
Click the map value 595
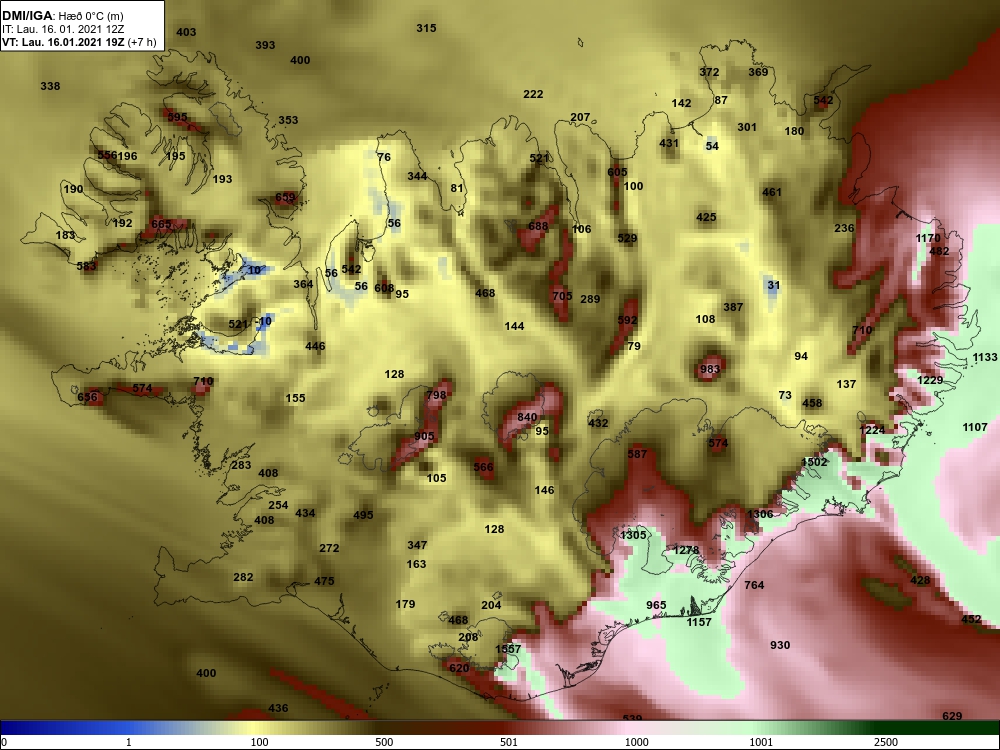click(x=177, y=117)
